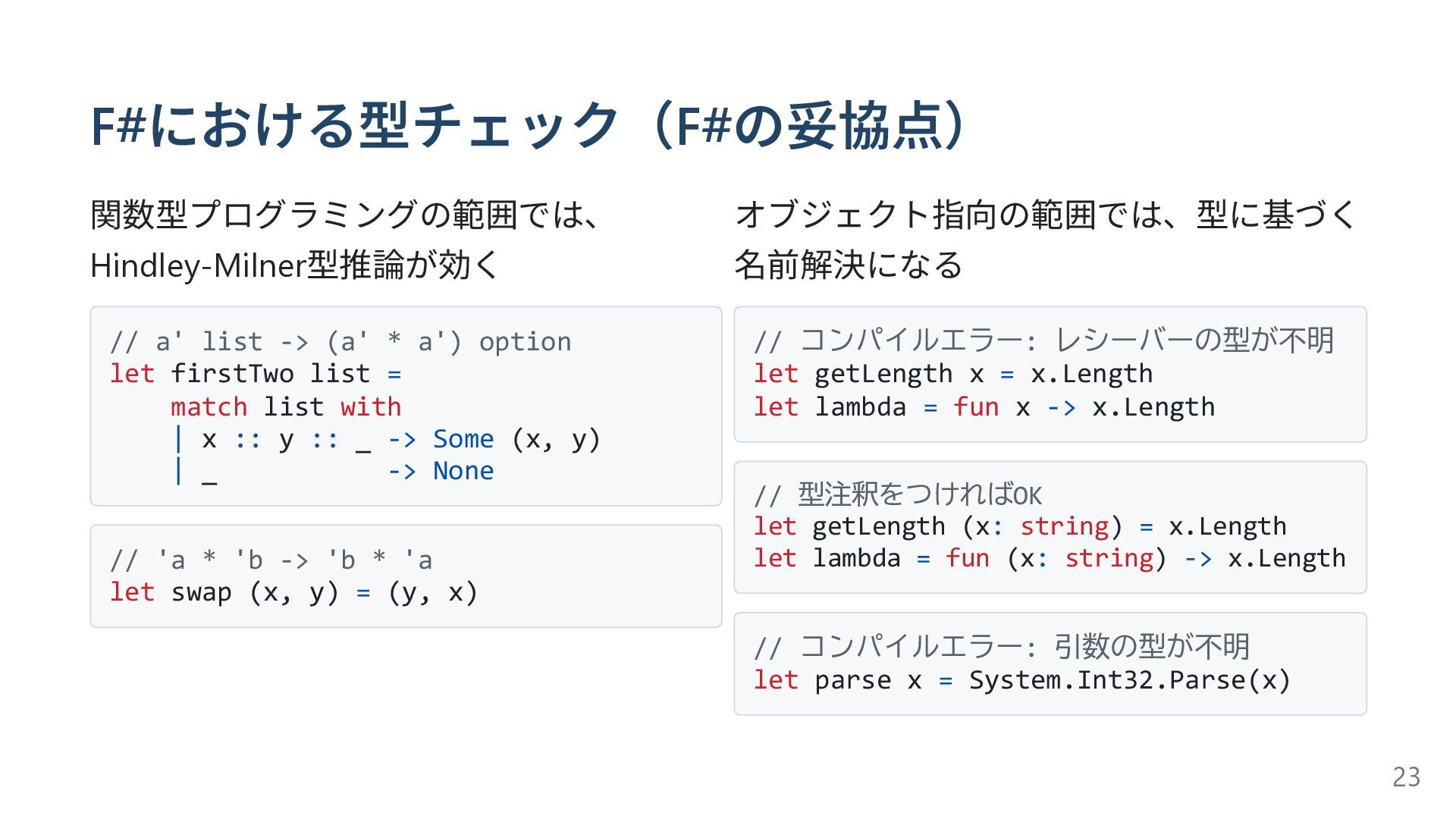Click the 'Some (x, y)' pattern result

pyautogui.click(x=516, y=439)
